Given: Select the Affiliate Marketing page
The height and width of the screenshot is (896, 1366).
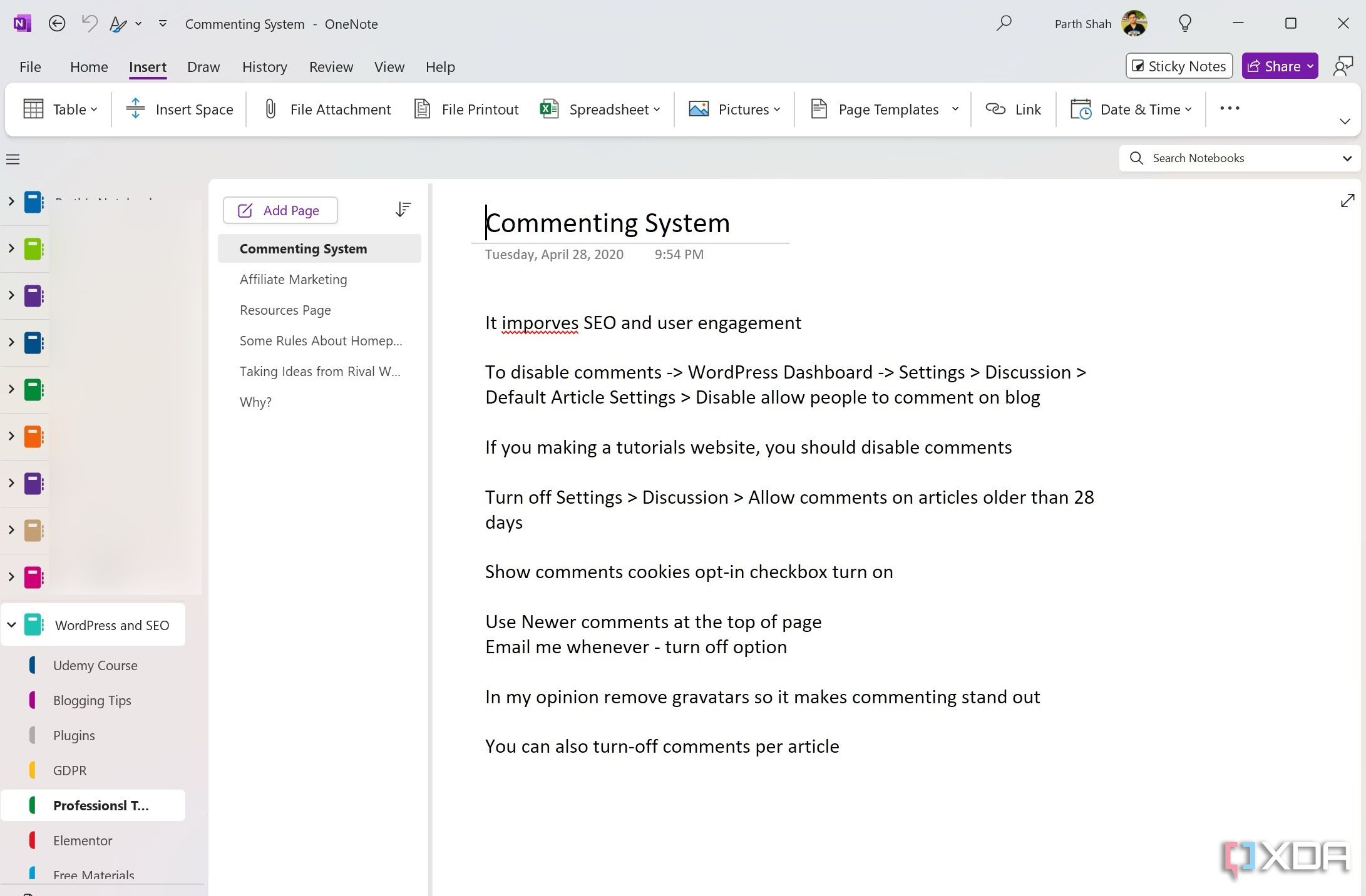Looking at the screenshot, I should tap(293, 278).
